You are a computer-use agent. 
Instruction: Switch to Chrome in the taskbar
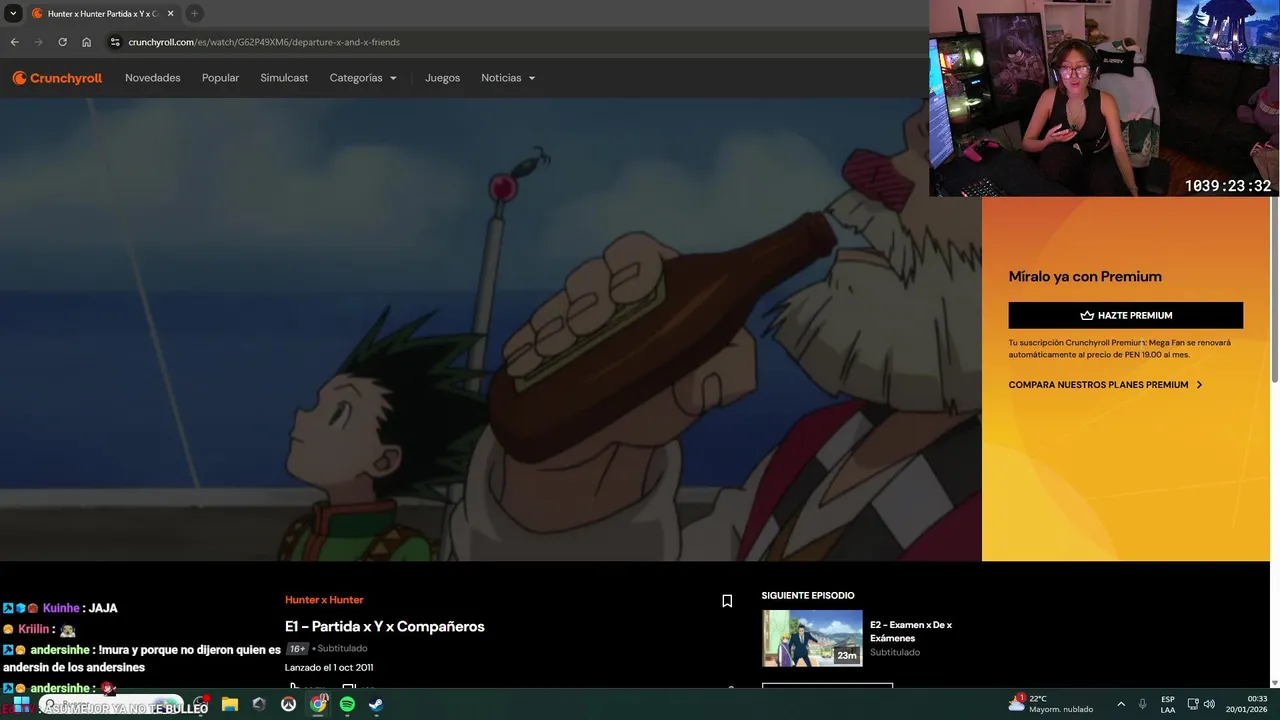318,704
